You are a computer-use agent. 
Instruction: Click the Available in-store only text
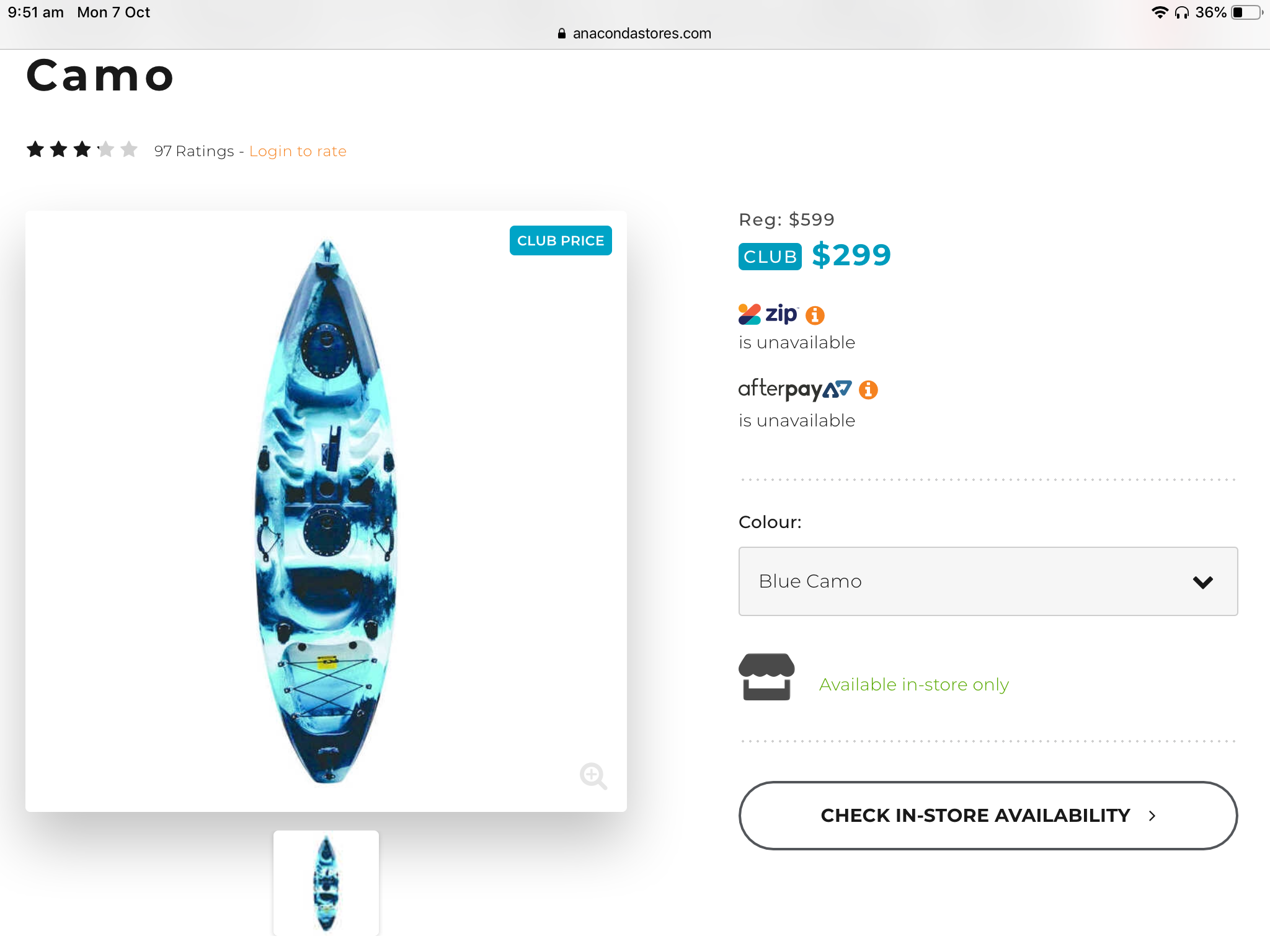tap(913, 684)
